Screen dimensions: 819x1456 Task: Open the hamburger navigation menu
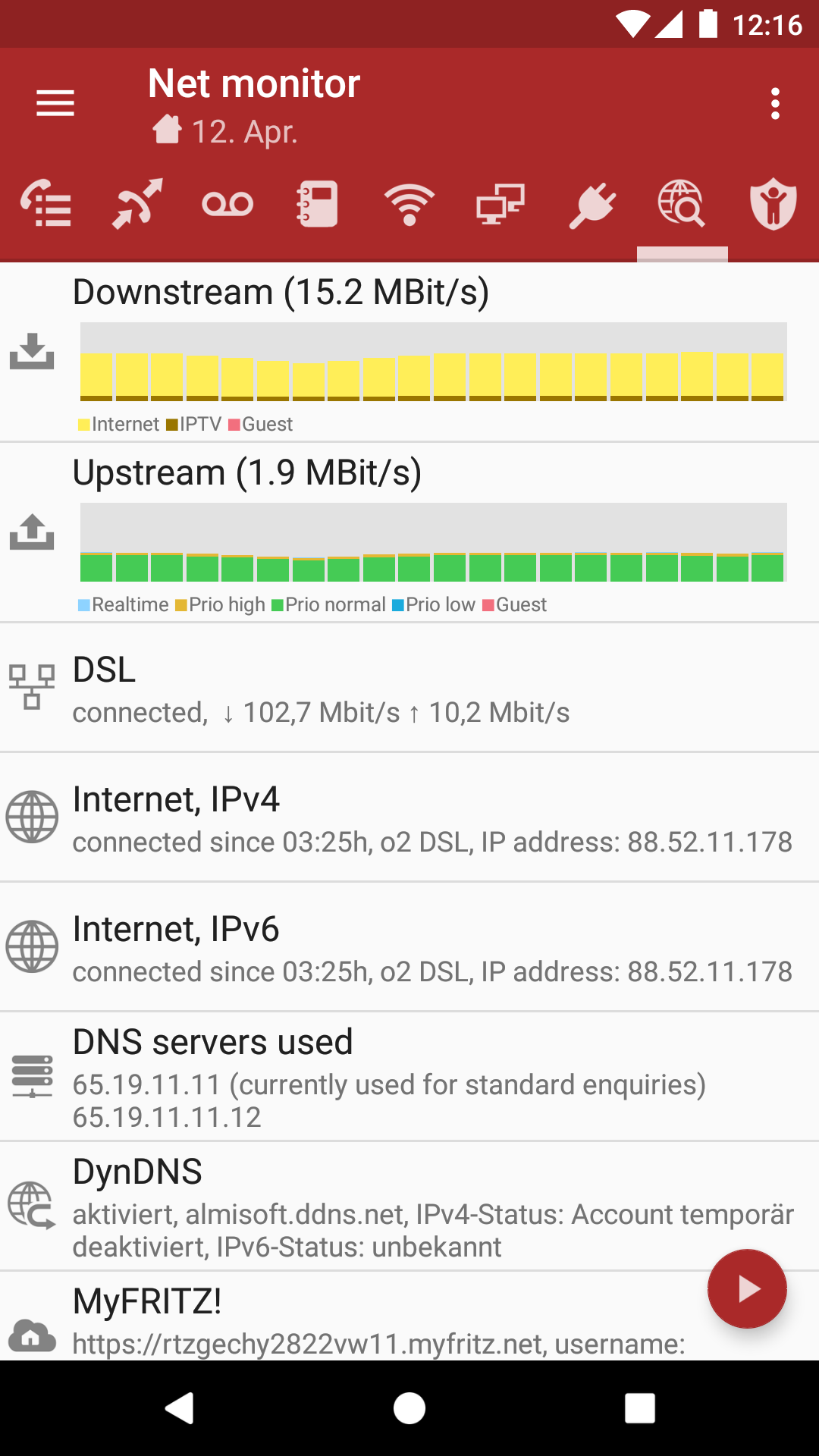[x=55, y=103]
